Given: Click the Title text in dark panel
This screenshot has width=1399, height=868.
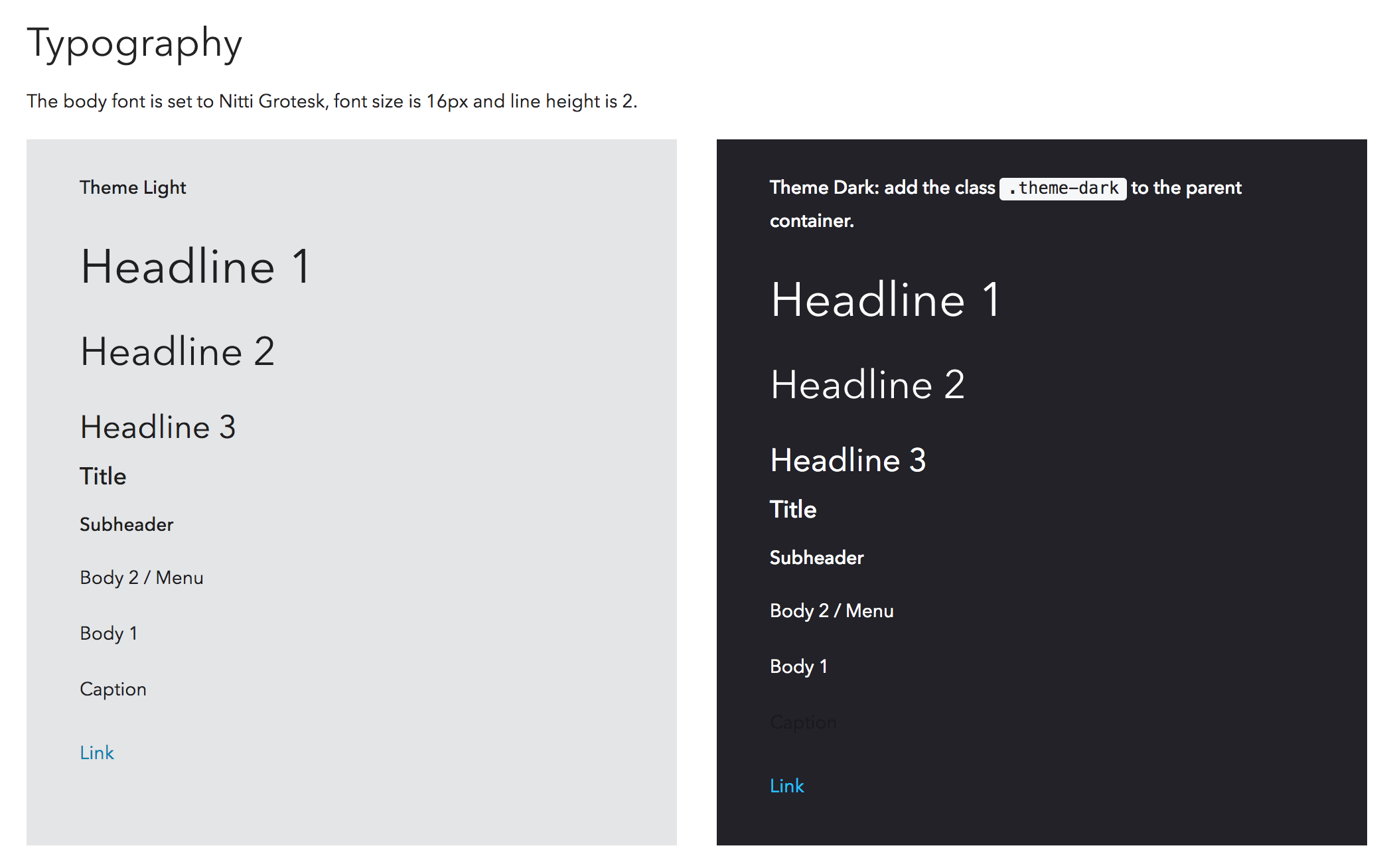Looking at the screenshot, I should coord(793,510).
